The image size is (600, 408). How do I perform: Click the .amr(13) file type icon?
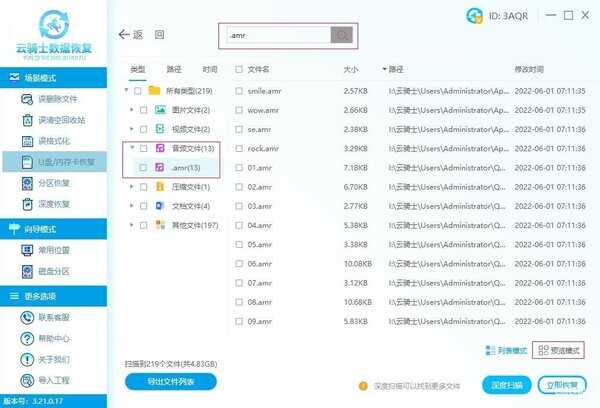pyautogui.click(x=160, y=167)
